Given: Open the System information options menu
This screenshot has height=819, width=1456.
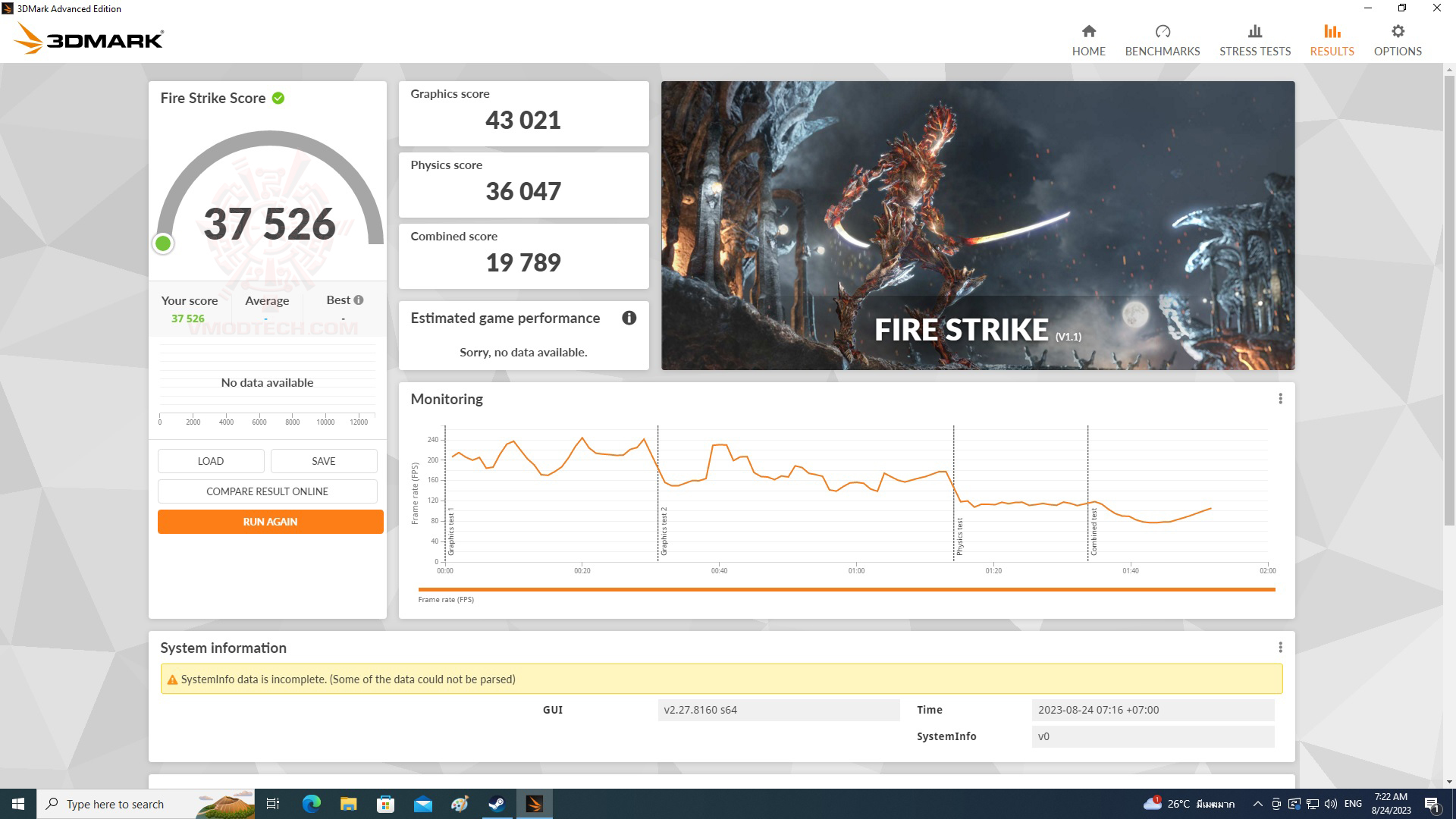Looking at the screenshot, I should tap(1282, 647).
